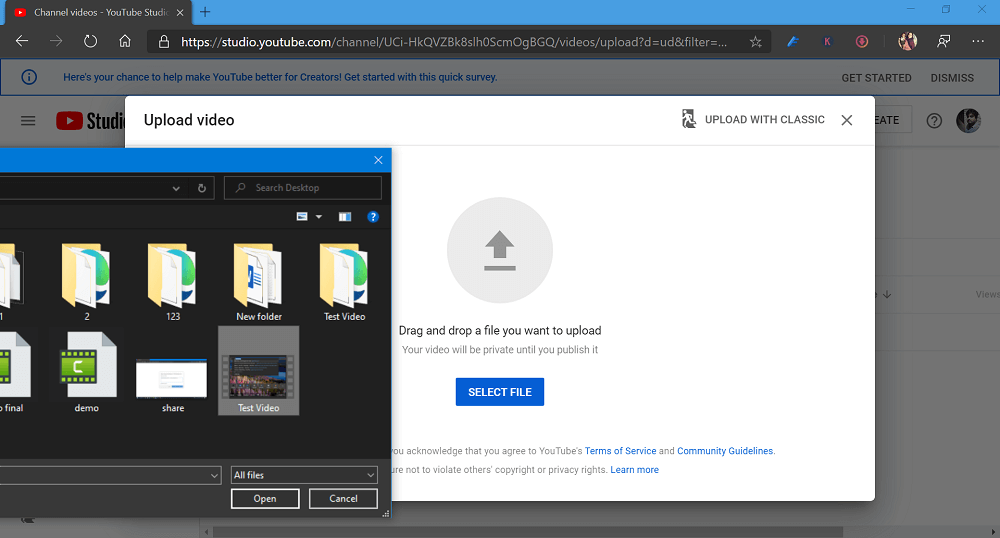Open the browser profile avatar
This screenshot has width=1000, height=538.
click(908, 41)
